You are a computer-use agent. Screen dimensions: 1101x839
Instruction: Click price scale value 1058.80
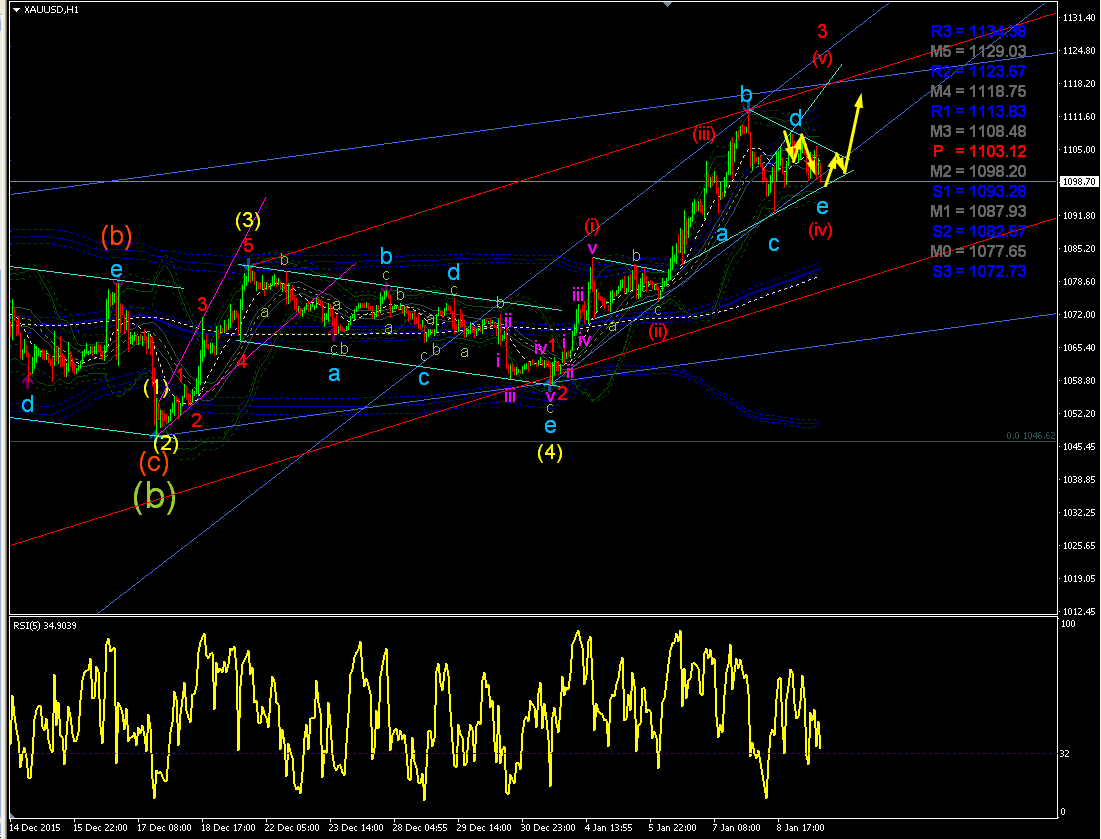click(x=1079, y=381)
